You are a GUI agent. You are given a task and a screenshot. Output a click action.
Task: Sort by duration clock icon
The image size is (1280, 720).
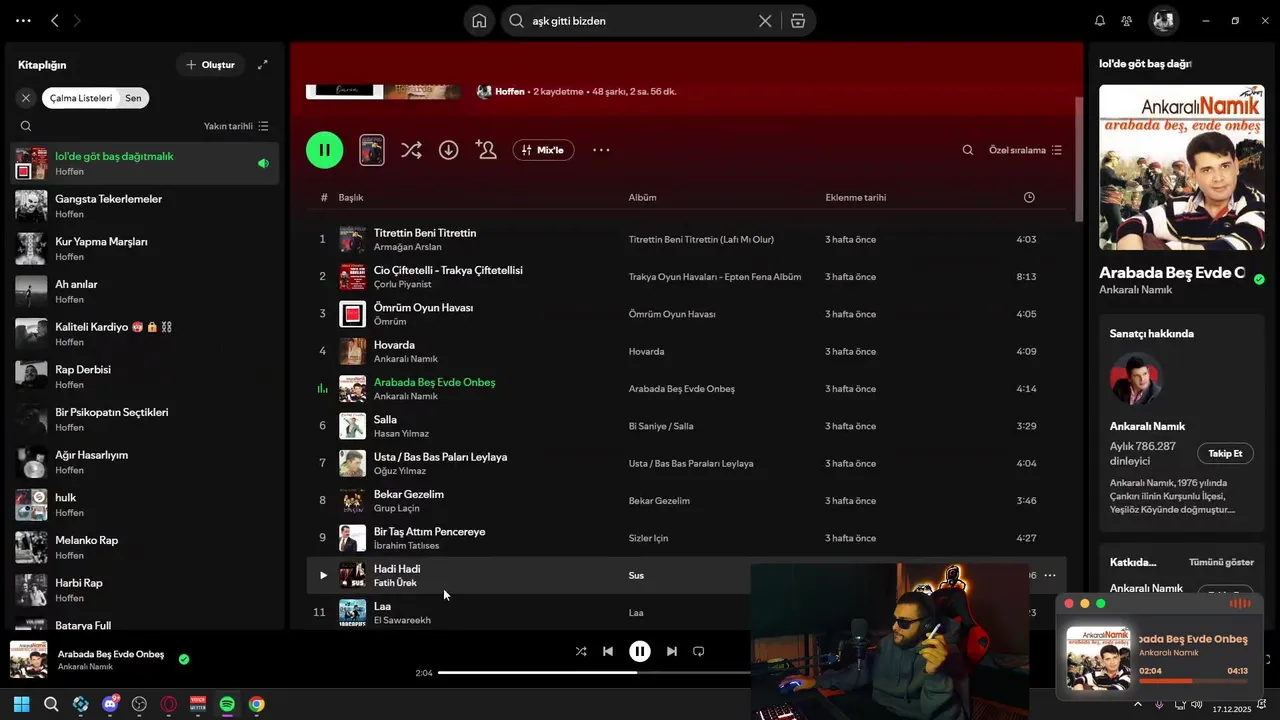pyautogui.click(x=1029, y=197)
